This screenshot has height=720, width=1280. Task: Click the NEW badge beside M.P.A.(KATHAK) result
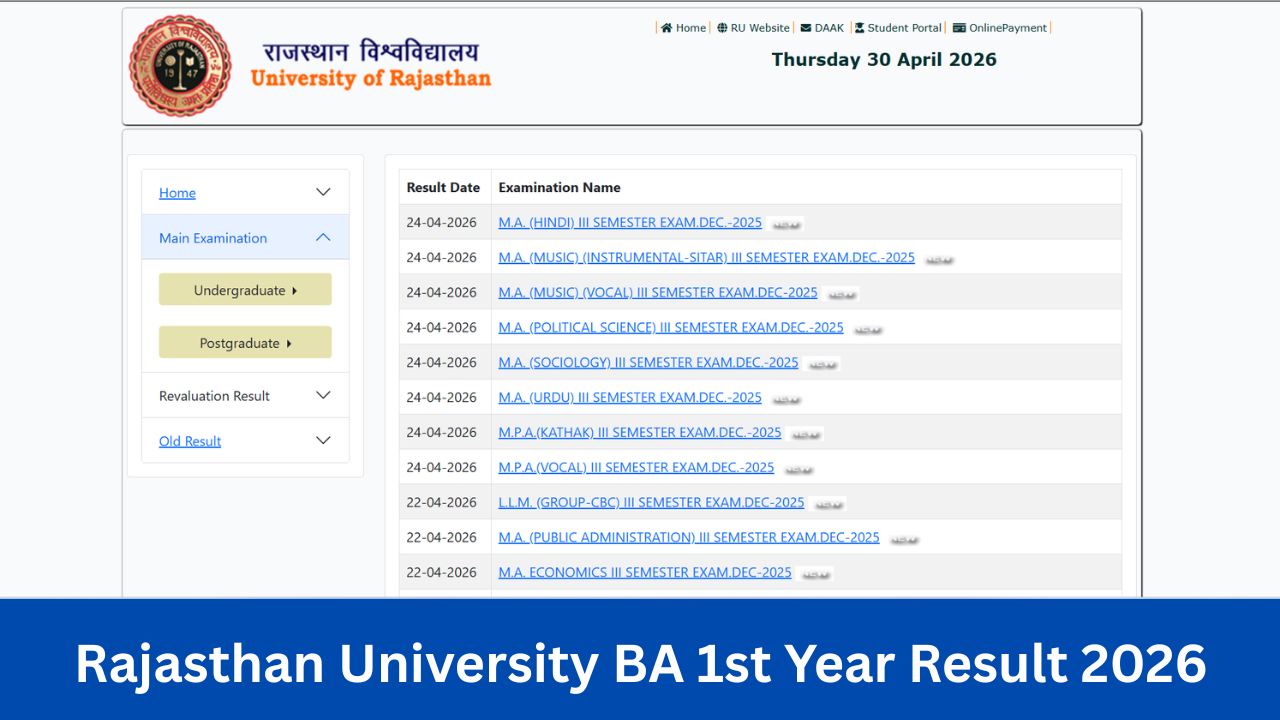[806, 435]
